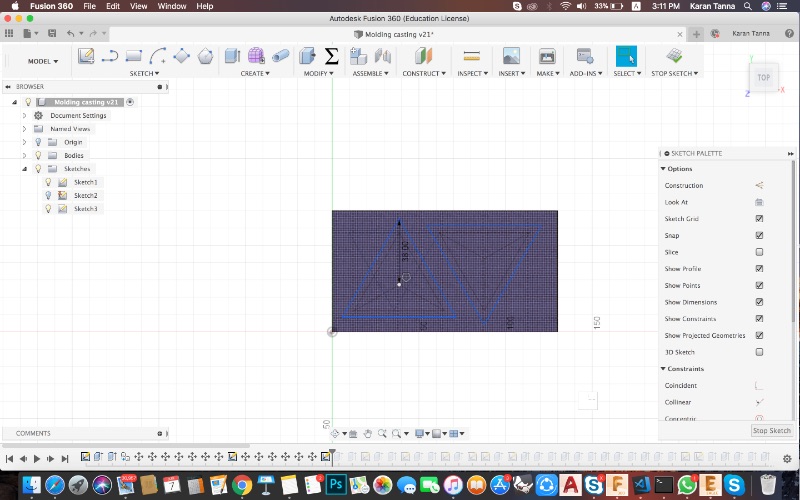Click the Insert image icon
Image resolution: width=800 pixels, height=500 pixels.
(x=511, y=56)
